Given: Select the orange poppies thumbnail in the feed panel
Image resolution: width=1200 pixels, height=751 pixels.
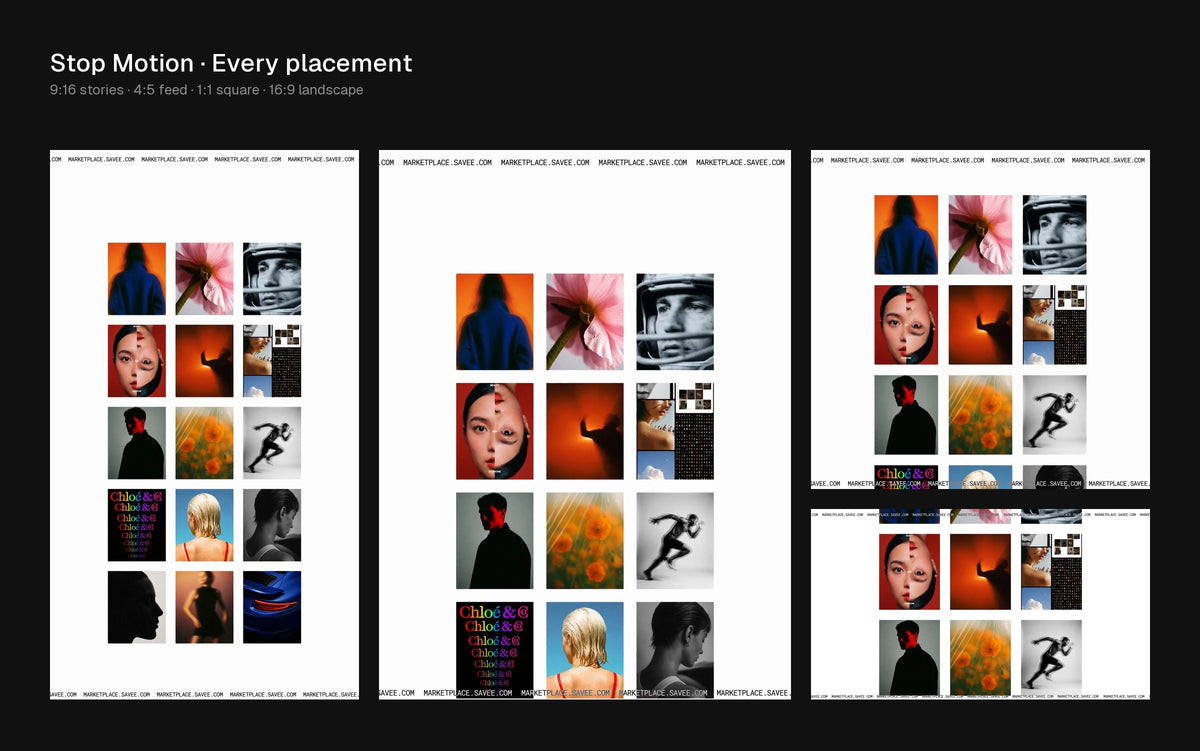Looking at the screenshot, I should (585, 541).
